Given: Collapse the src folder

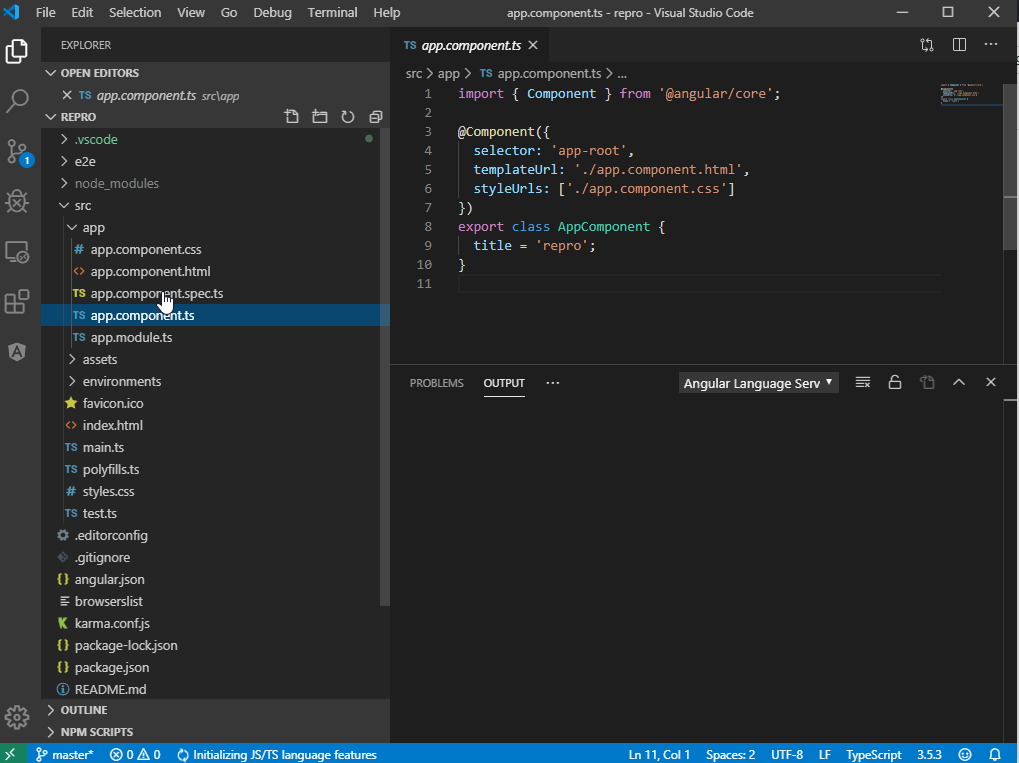Looking at the screenshot, I should (83, 205).
